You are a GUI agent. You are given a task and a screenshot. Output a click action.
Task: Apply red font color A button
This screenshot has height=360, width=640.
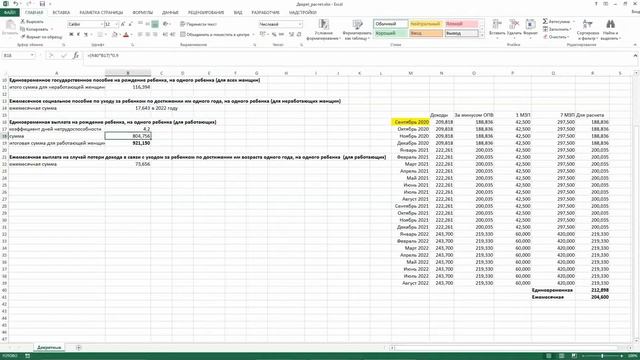[126, 35]
